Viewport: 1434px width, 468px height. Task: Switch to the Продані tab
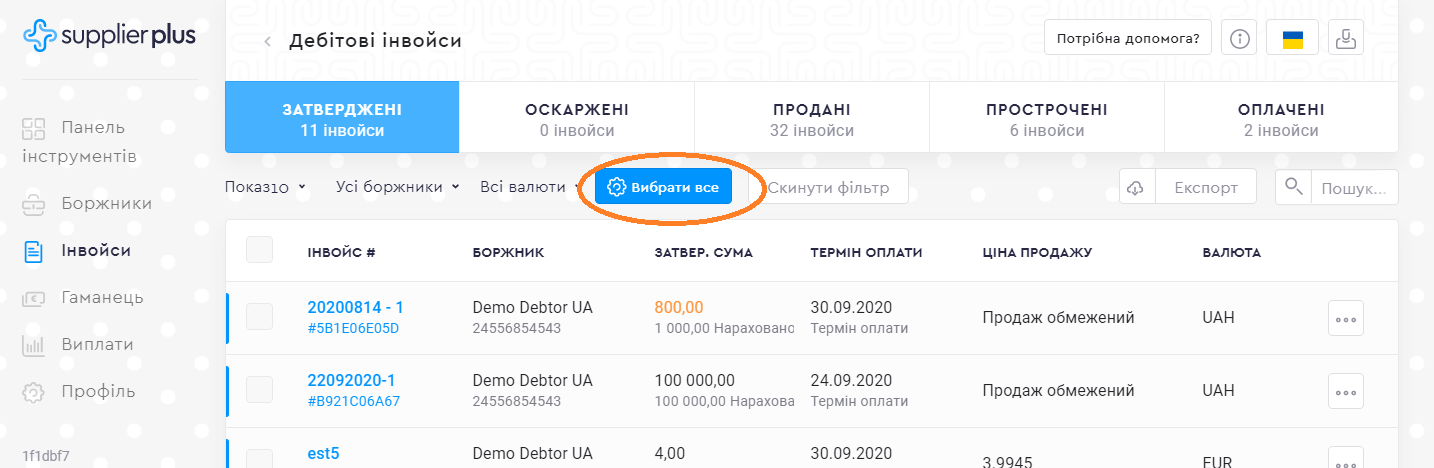(811, 119)
